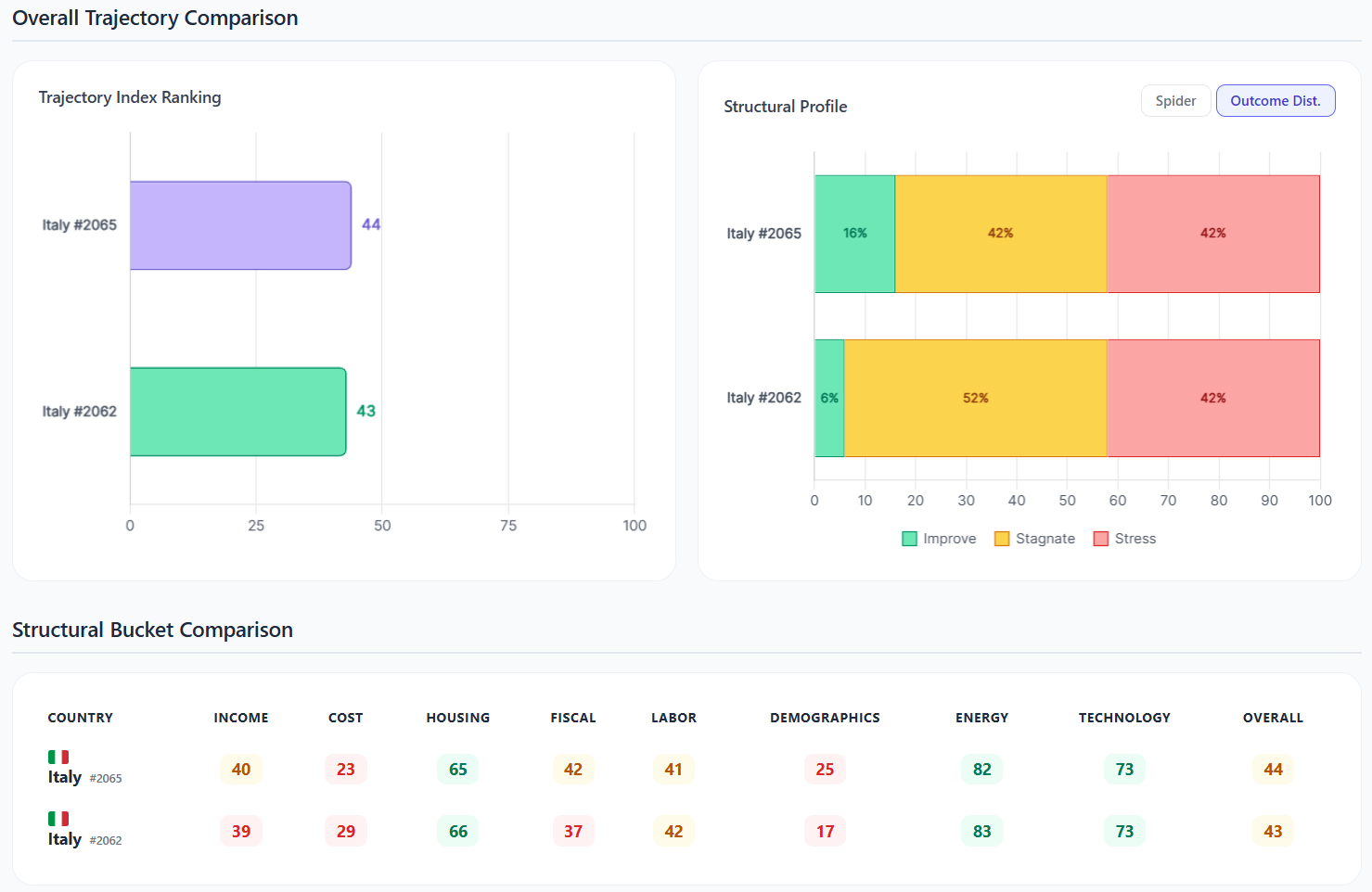Click the 42% Stress segment of Italy #2065
The height and width of the screenshot is (892, 1372).
[1212, 234]
